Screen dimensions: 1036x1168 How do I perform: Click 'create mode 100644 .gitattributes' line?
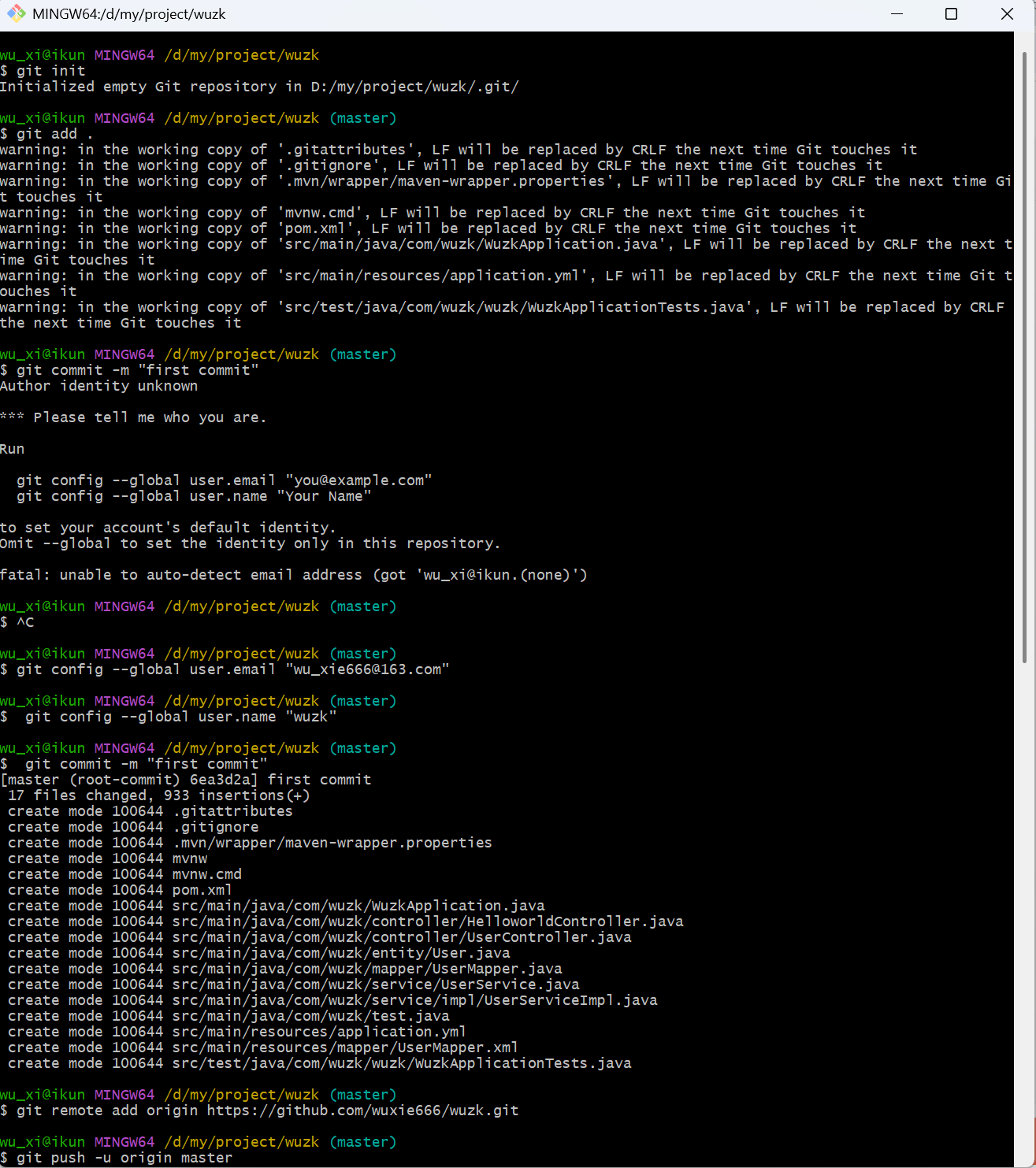[x=150, y=811]
